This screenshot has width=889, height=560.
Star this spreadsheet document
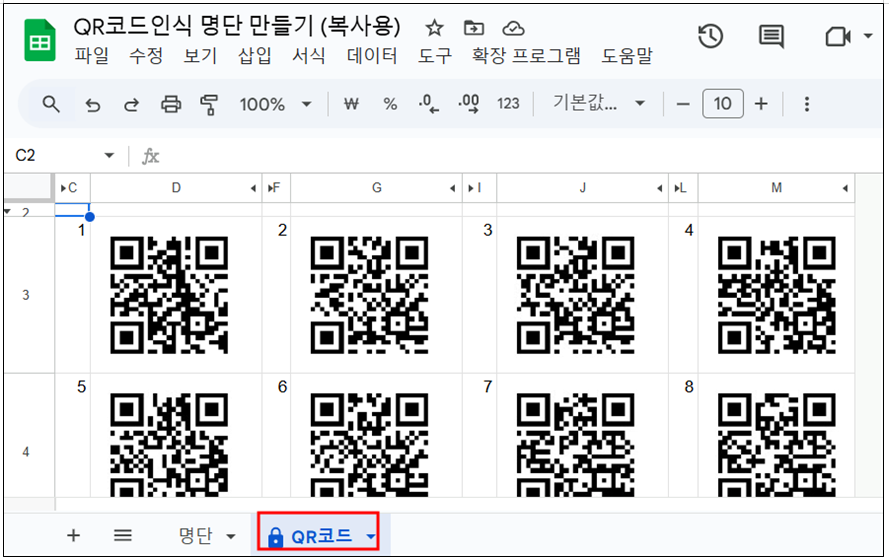[434, 28]
